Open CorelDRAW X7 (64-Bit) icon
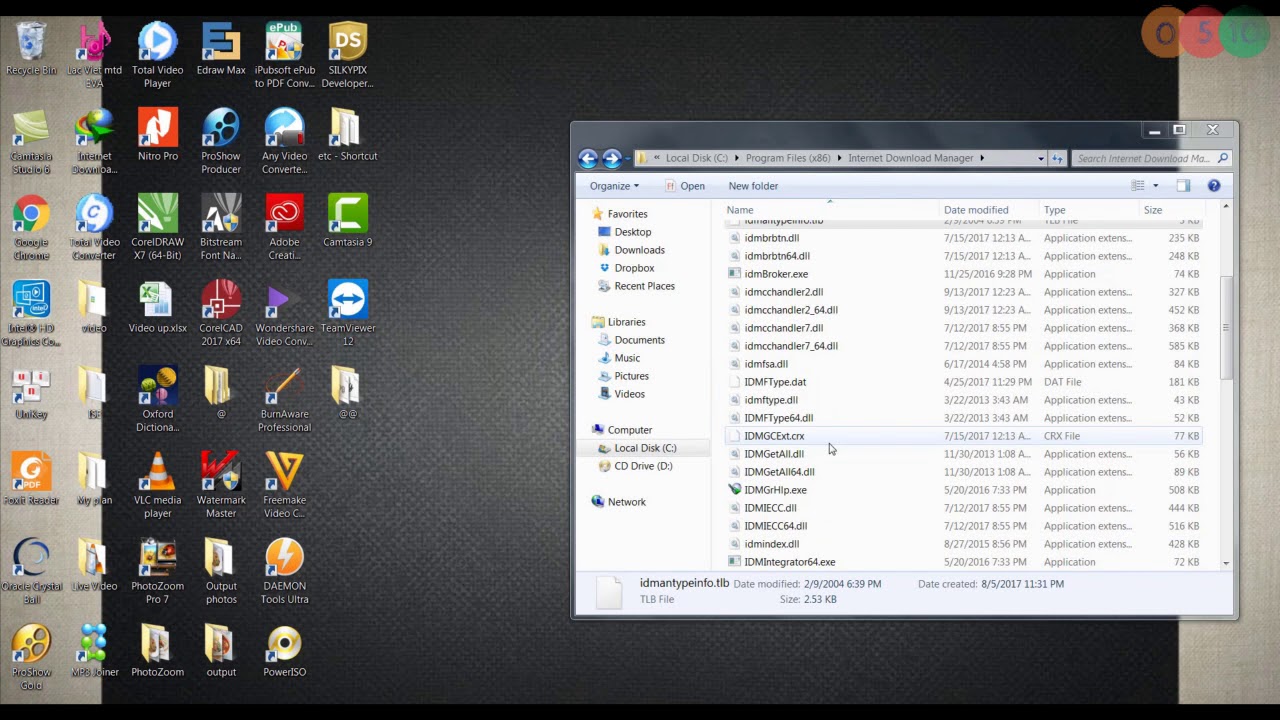The height and width of the screenshot is (720, 1280). tap(157, 227)
